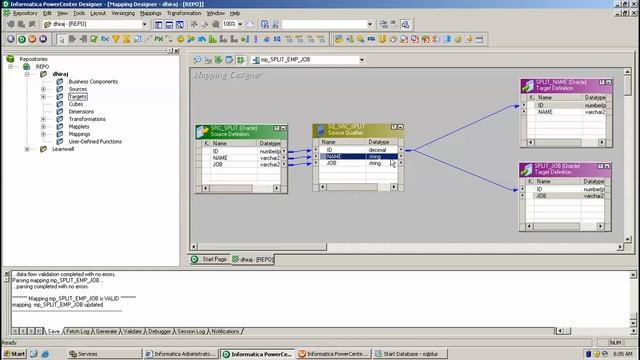Image resolution: width=640 pixels, height=360 pixels.
Task: Open the Source Analyzer tool icon
Action: [x=198, y=60]
